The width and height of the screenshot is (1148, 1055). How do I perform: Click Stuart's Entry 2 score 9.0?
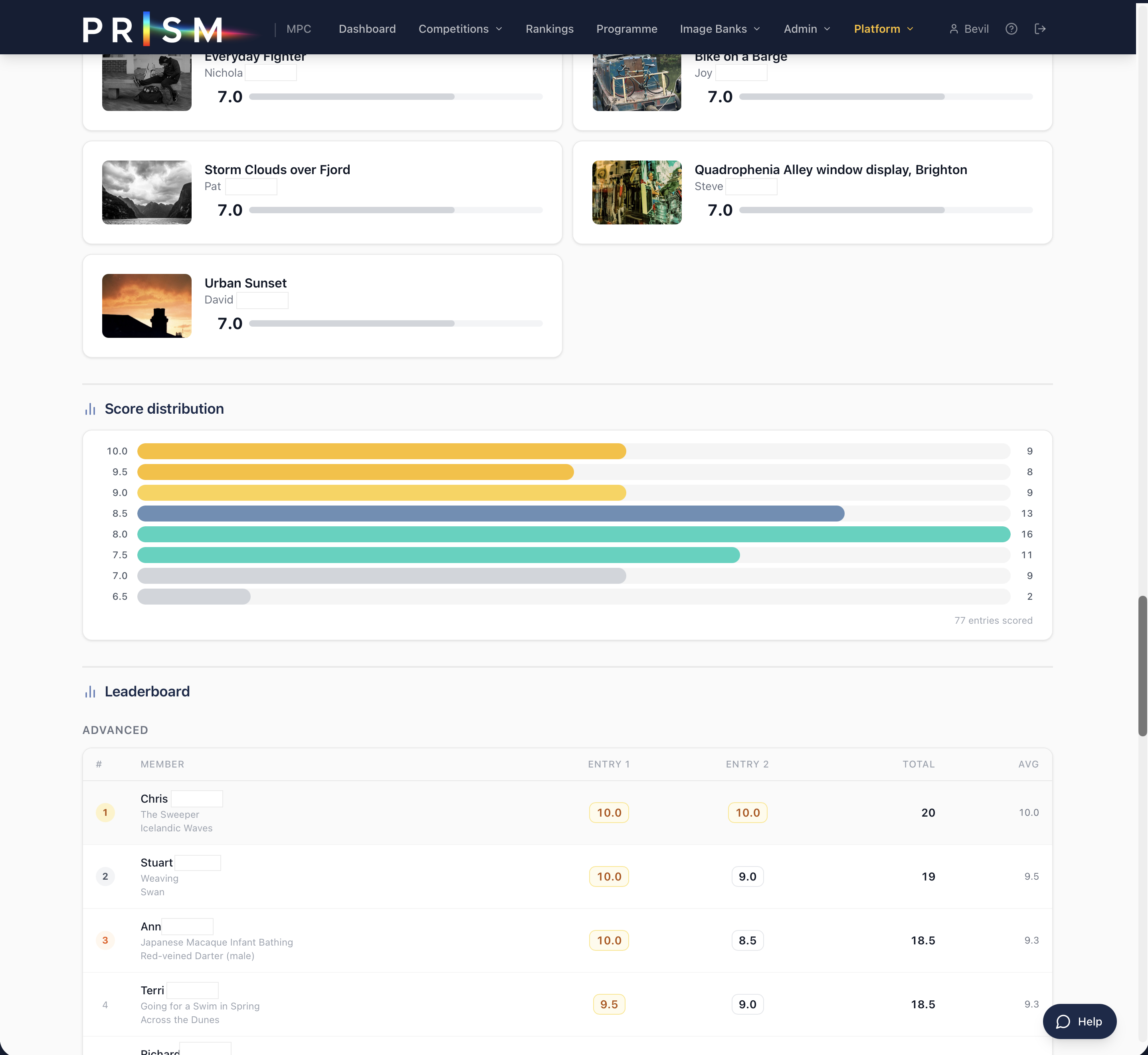coord(748,877)
